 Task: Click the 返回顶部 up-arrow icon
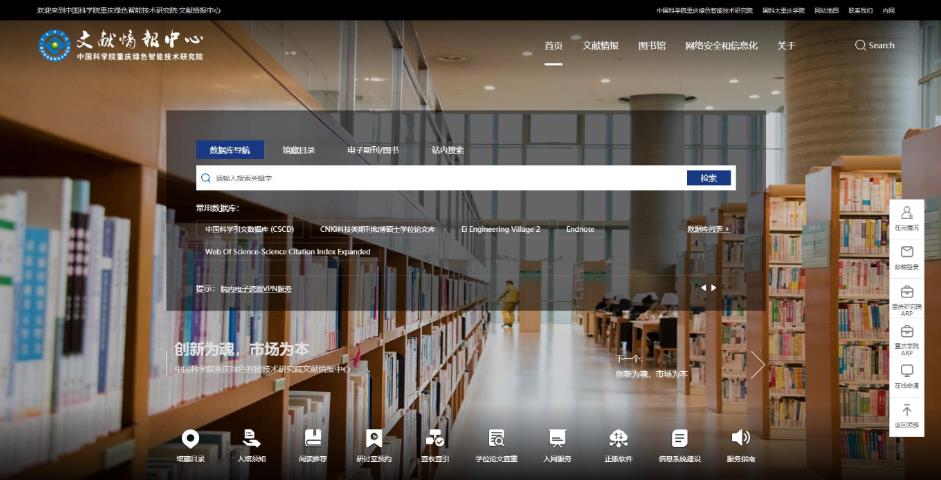906,410
